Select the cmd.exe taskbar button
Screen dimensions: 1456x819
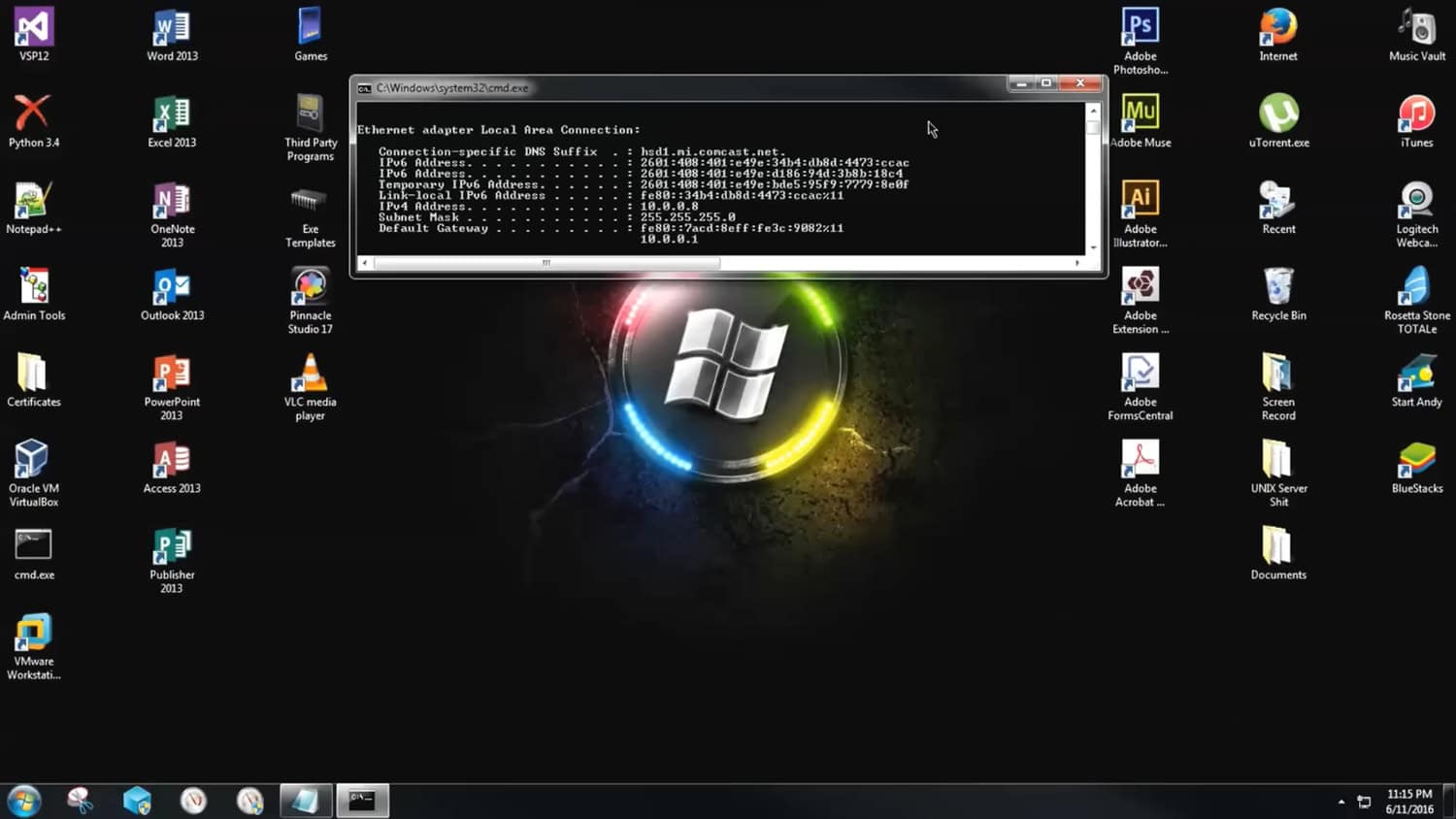click(x=362, y=801)
